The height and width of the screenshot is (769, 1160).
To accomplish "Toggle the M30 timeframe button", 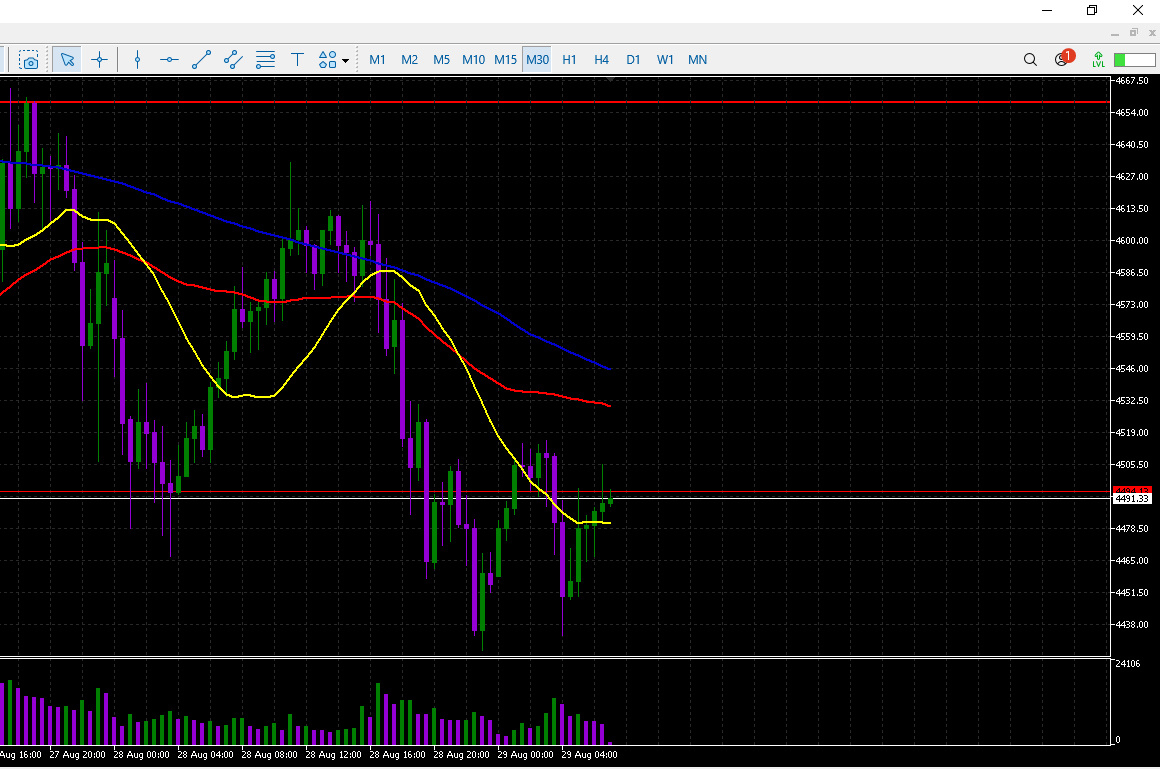I will [537, 60].
